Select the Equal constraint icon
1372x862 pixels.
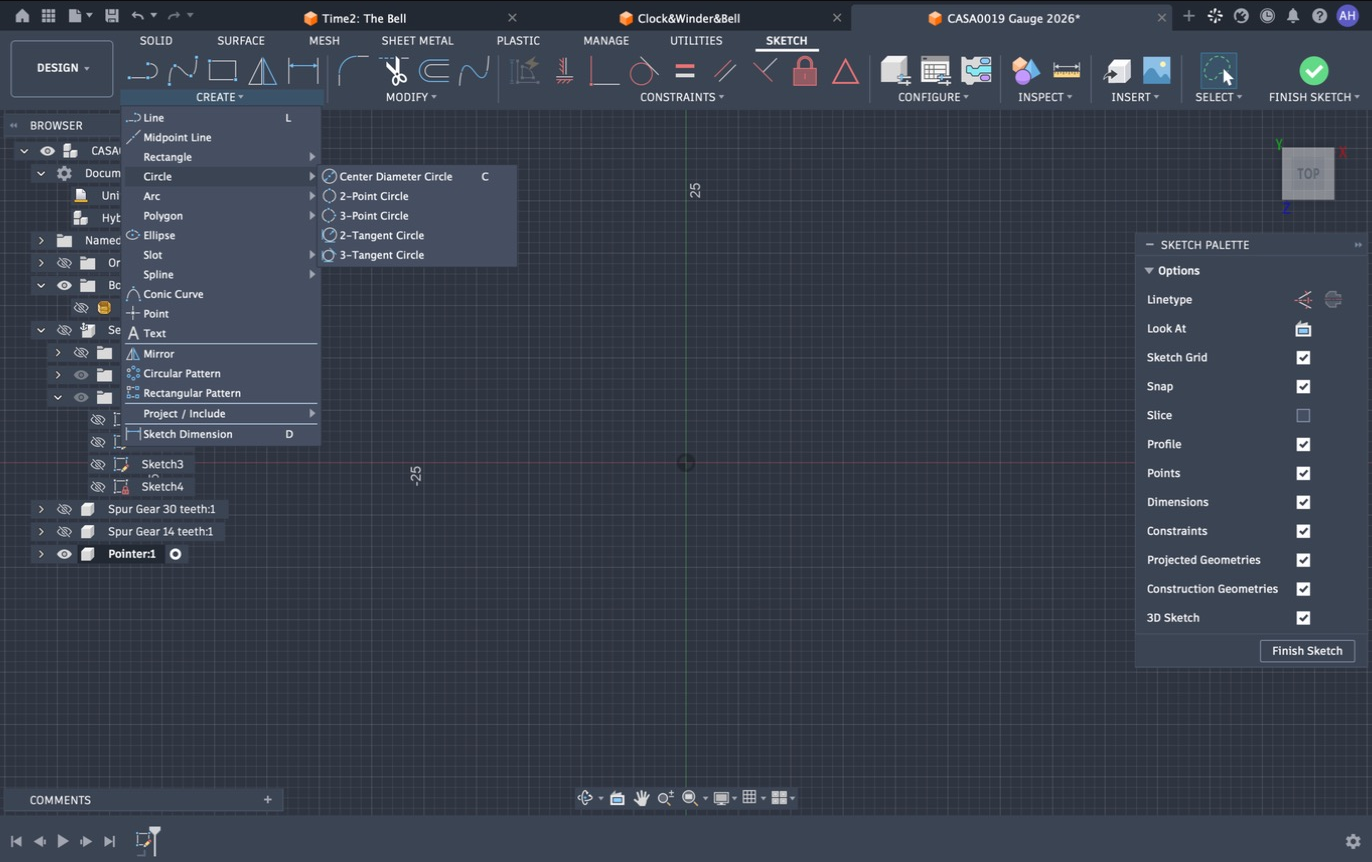pos(685,71)
